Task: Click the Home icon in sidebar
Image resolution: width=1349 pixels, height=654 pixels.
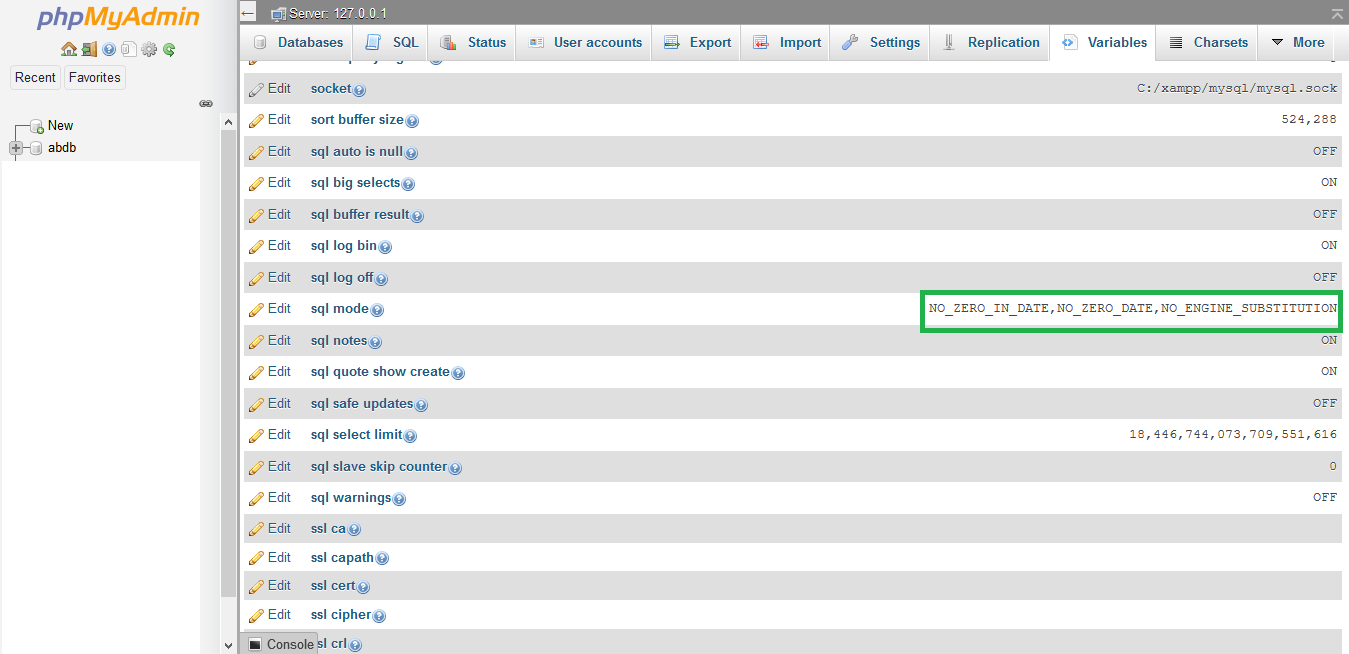Action: point(68,49)
